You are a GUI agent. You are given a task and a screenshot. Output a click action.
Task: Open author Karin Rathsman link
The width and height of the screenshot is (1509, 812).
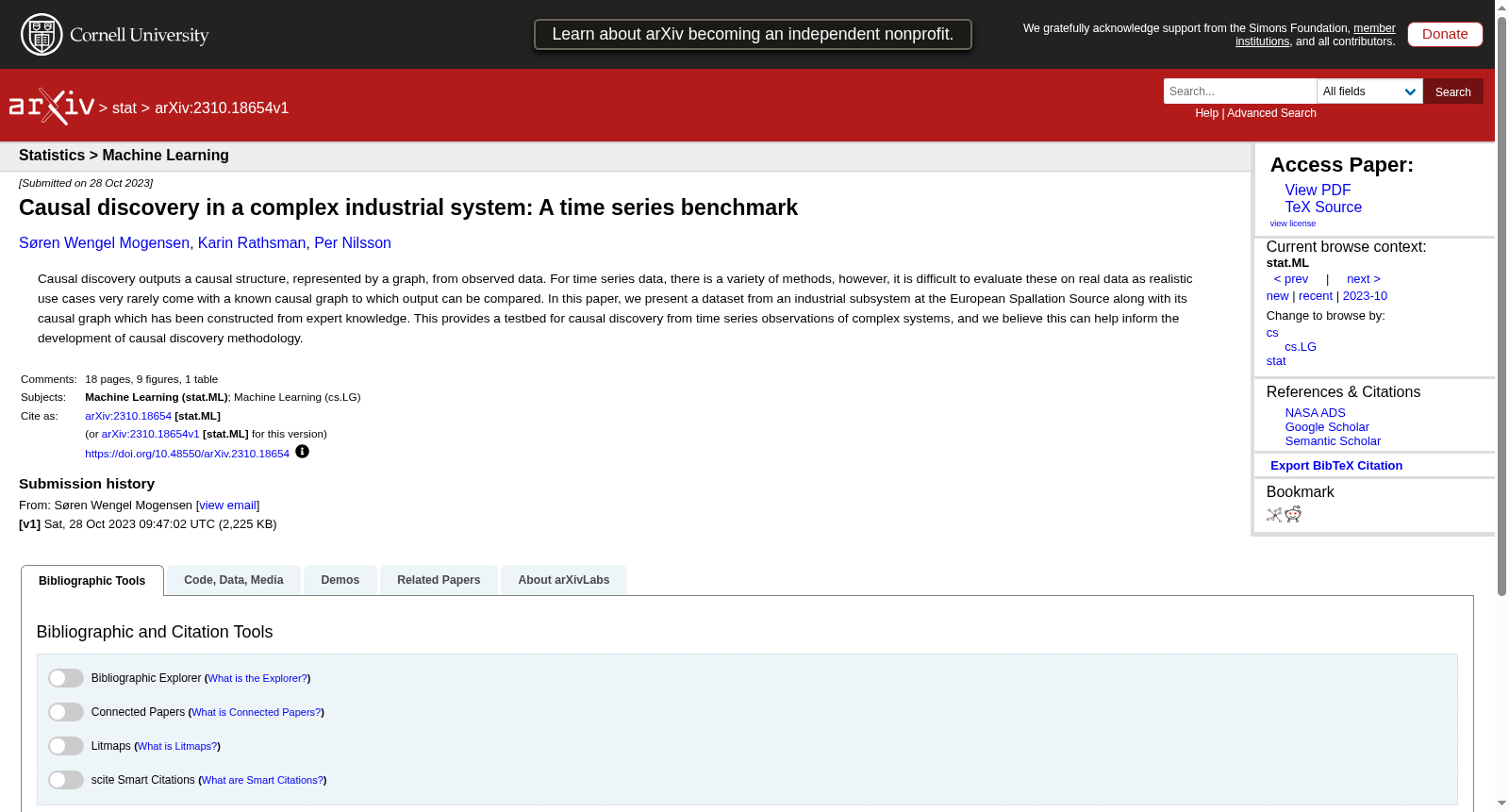pyautogui.click(x=252, y=243)
